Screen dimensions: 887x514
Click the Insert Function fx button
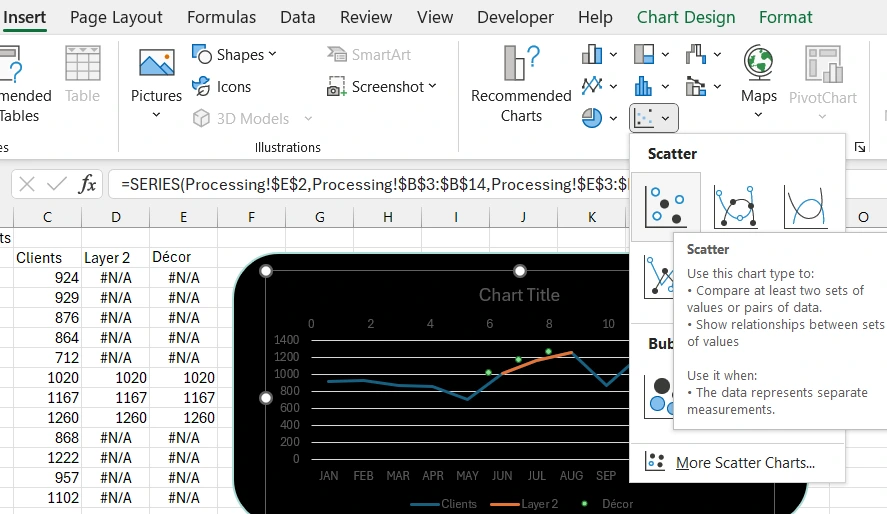point(88,184)
